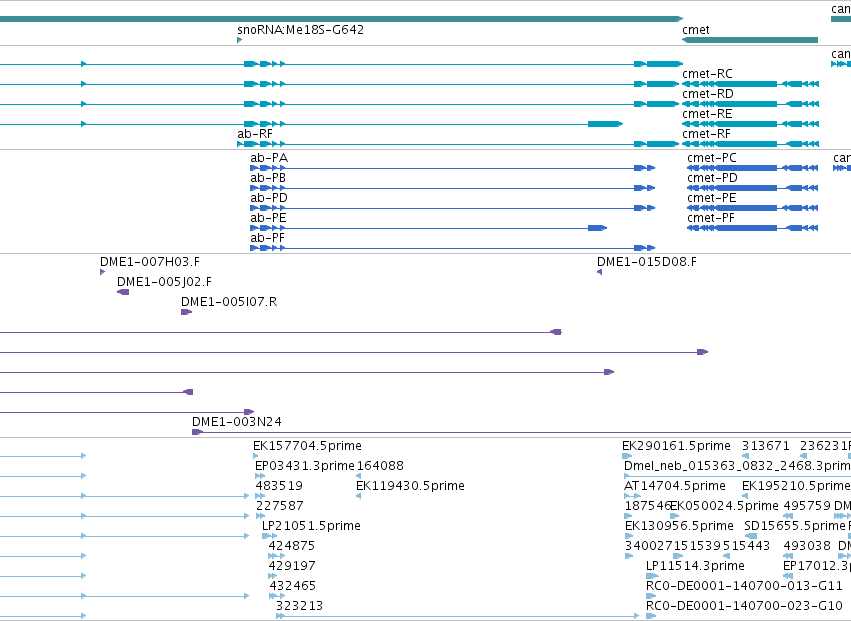Image resolution: width=851 pixels, height=621 pixels.
Task: Select the ab-PB protein label
Action: tap(268, 178)
